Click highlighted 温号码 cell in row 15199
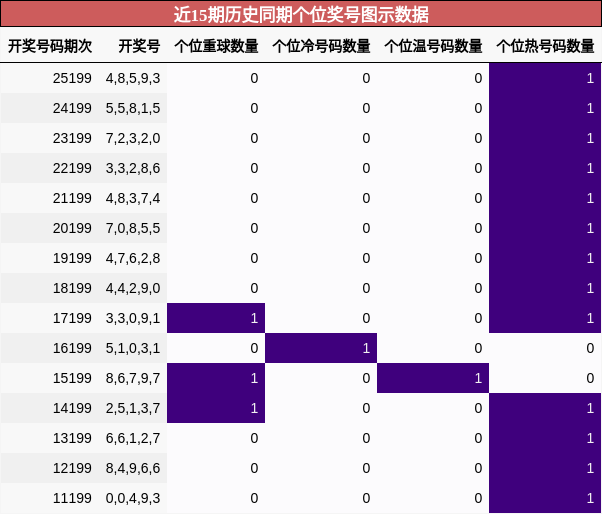602x514 pixels. tap(433, 378)
